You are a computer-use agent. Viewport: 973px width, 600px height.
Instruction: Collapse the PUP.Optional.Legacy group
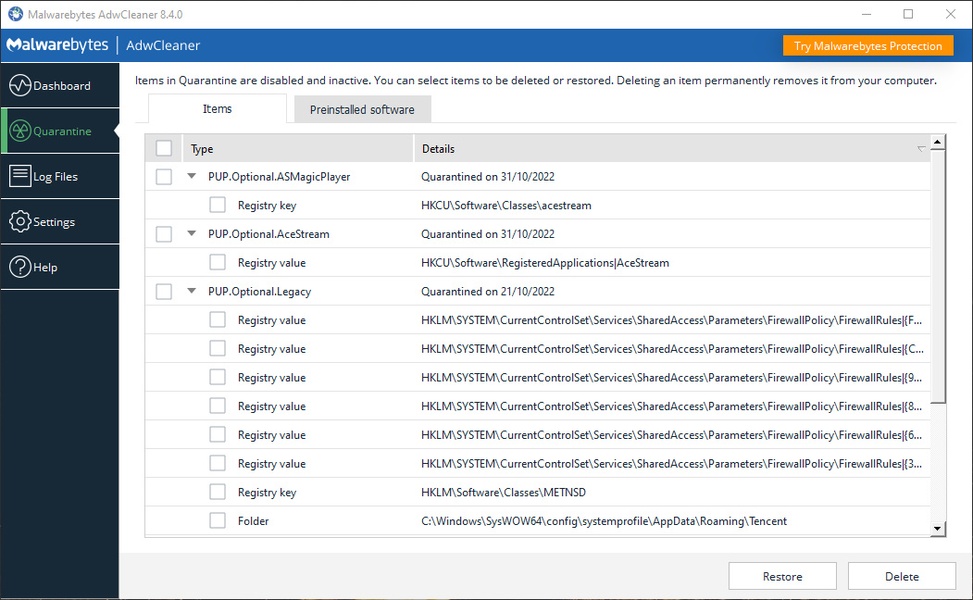pos(192,292)
